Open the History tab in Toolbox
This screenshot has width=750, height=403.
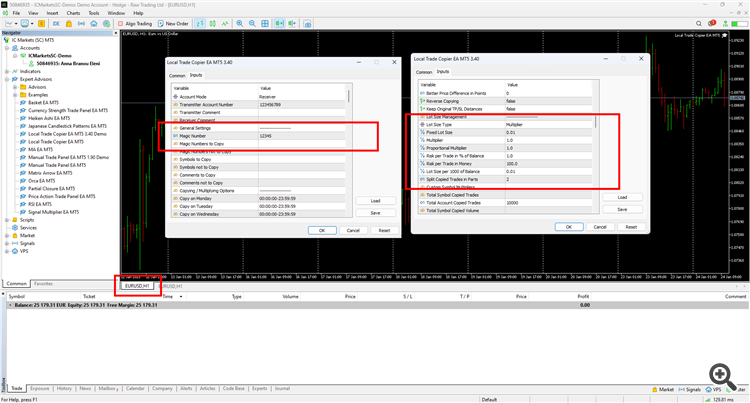click(x=64, y=388)
